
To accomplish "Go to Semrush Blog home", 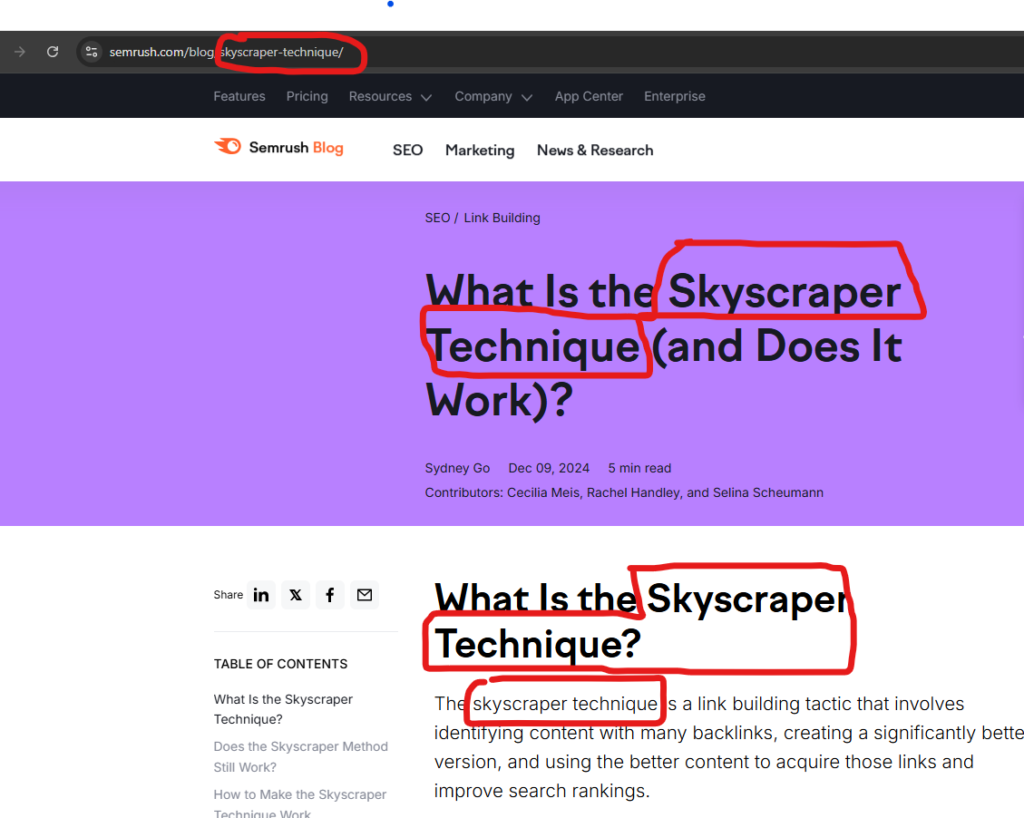I will pyautogui.click(x=279, y=147).
